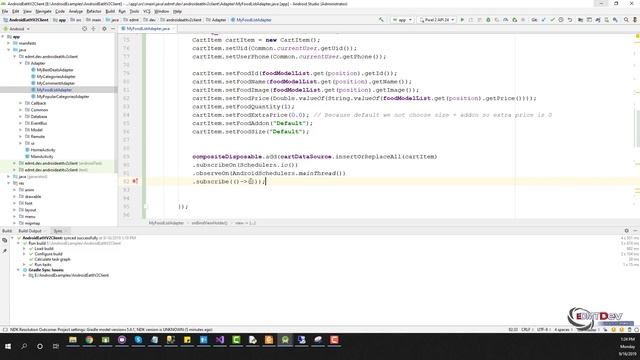Screen dimensions: 640x360
Task: Select the EventBus package
Action: click(x=39, y=123)
